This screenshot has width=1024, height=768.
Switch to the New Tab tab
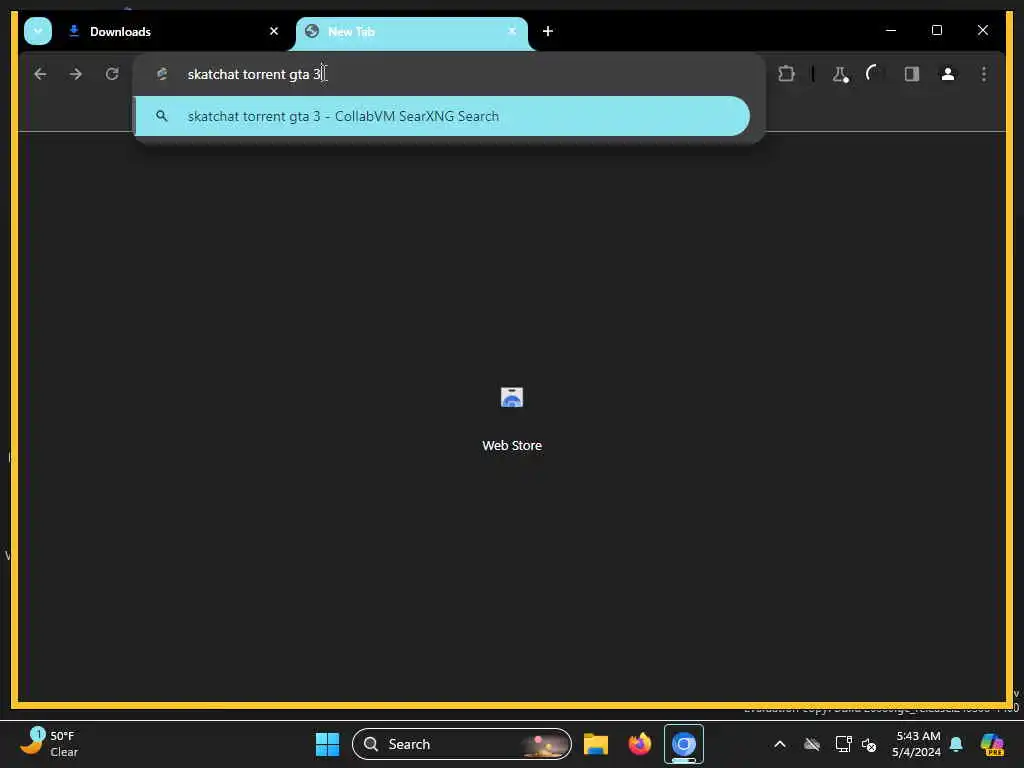point(413,31)
